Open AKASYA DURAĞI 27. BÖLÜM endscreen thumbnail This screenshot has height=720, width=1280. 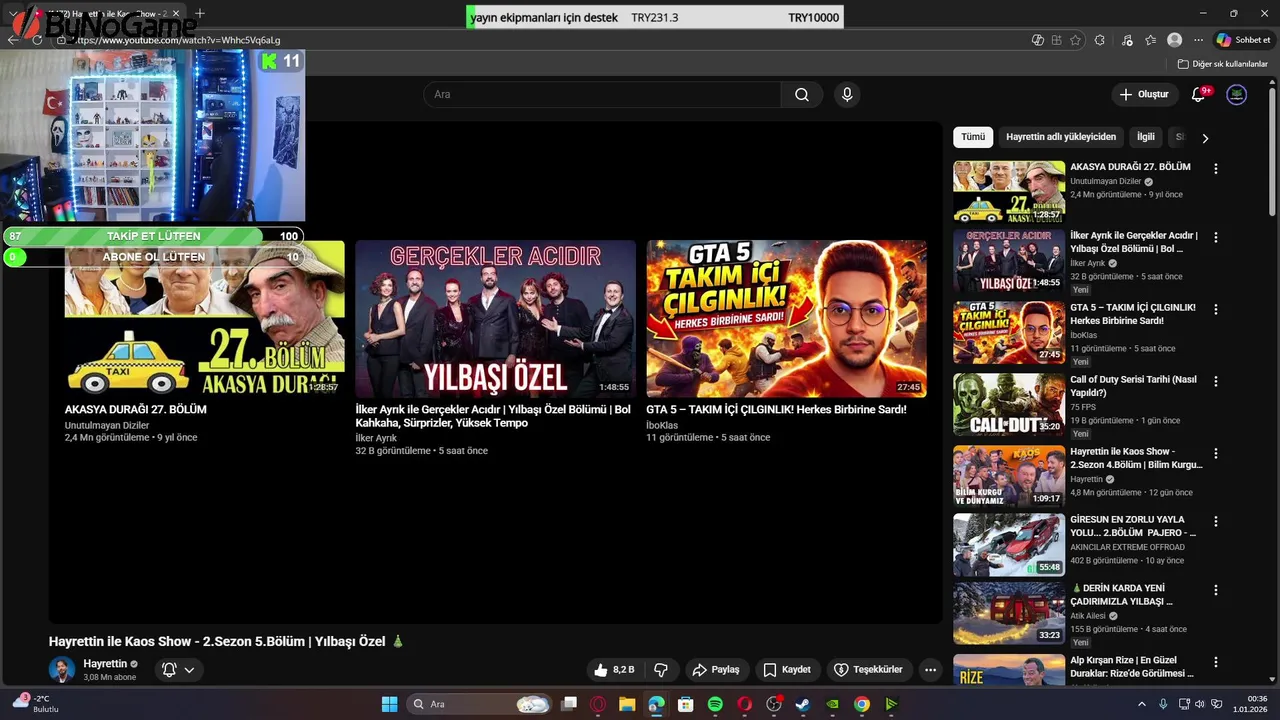[x=205, y=319]
